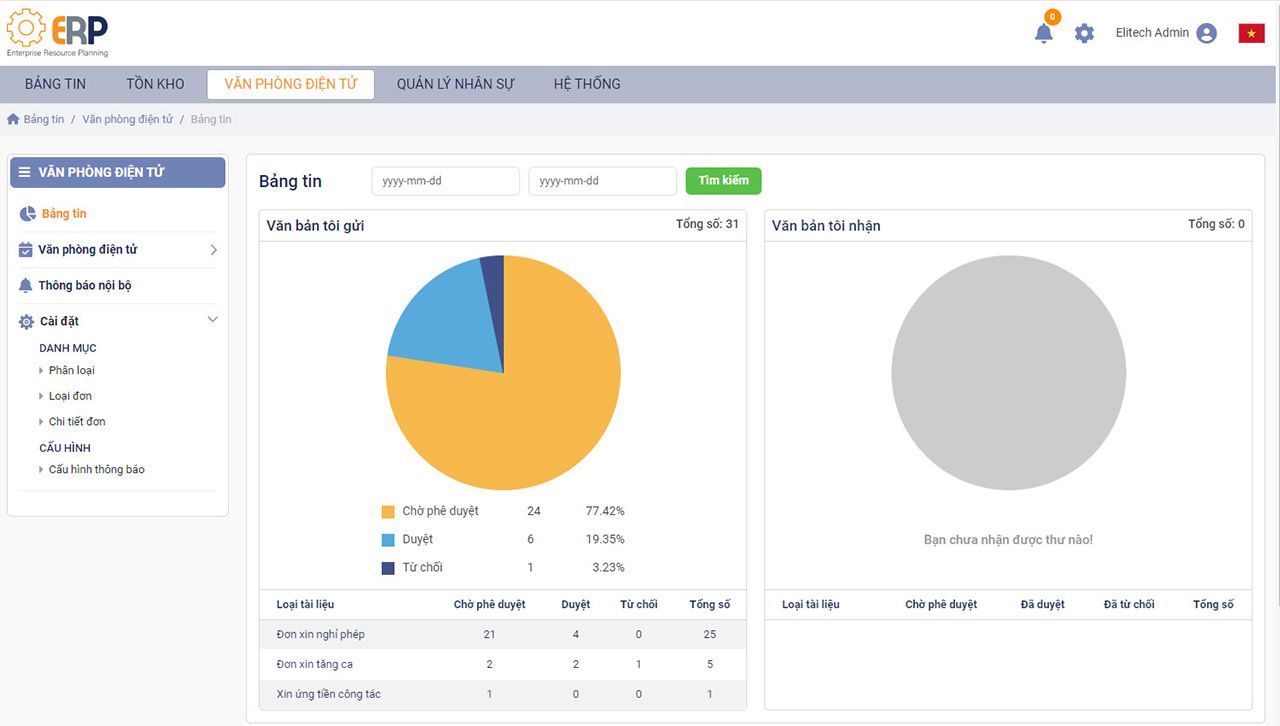Screen dimensions: 1280x726
Task: Click the Văn bản tôi gửi heading
Action: click(315, 226)
